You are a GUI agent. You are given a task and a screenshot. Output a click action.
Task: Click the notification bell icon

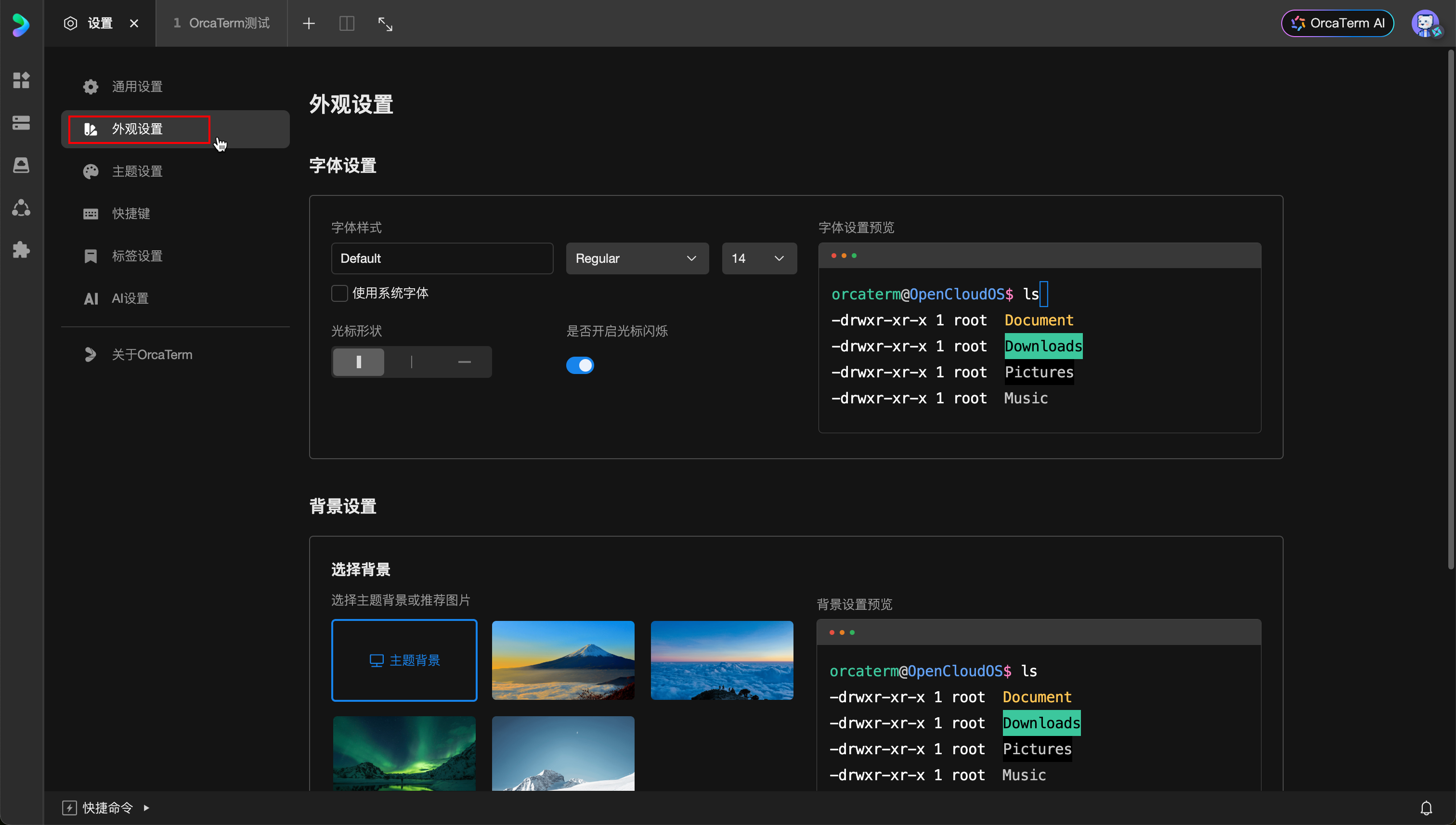[1426, 808]
